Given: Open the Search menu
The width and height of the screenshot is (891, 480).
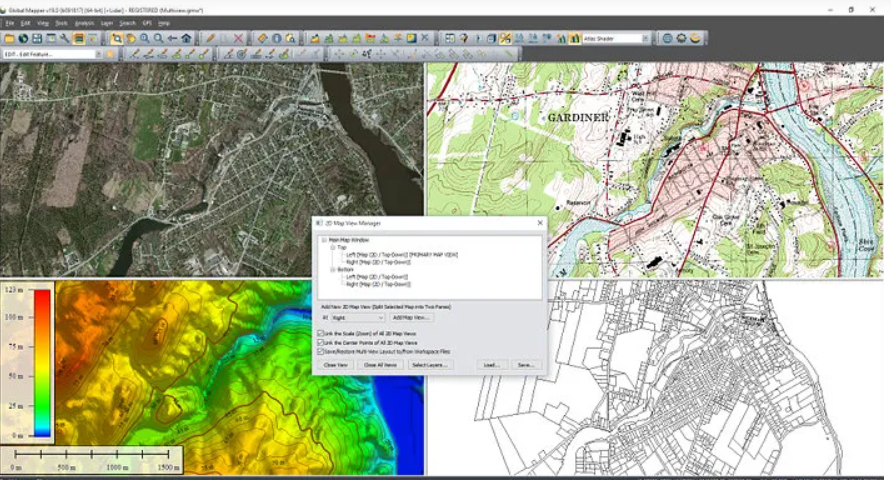Looking at the screenshot, I should (x=127, y=23).
